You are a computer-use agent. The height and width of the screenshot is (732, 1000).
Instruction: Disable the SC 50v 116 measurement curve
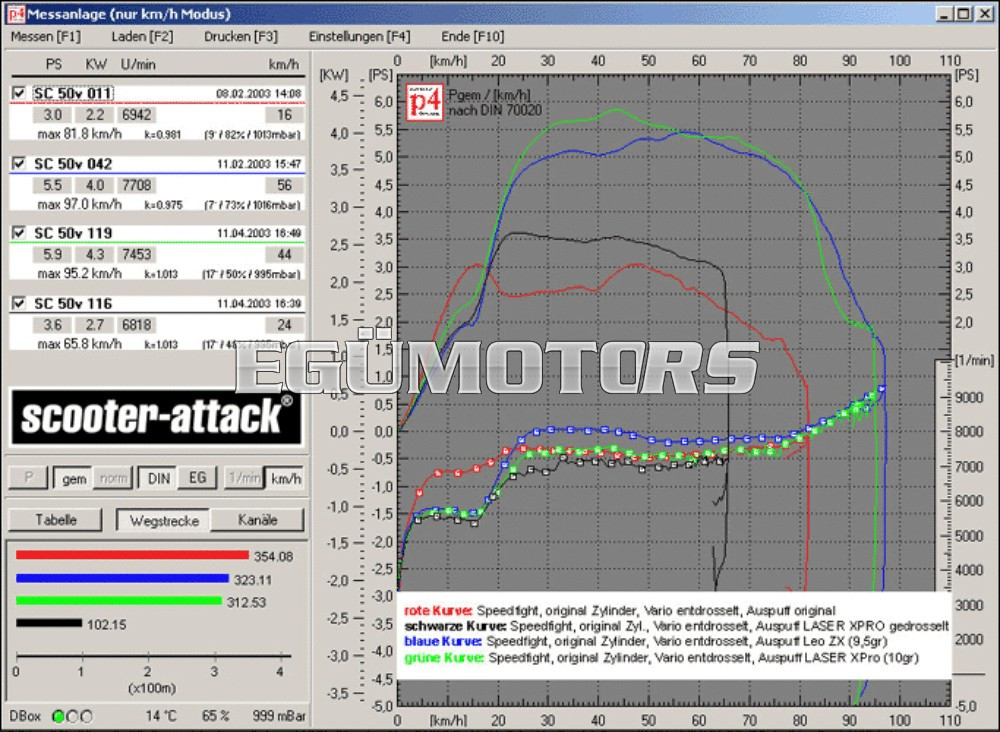coord(19,303)
